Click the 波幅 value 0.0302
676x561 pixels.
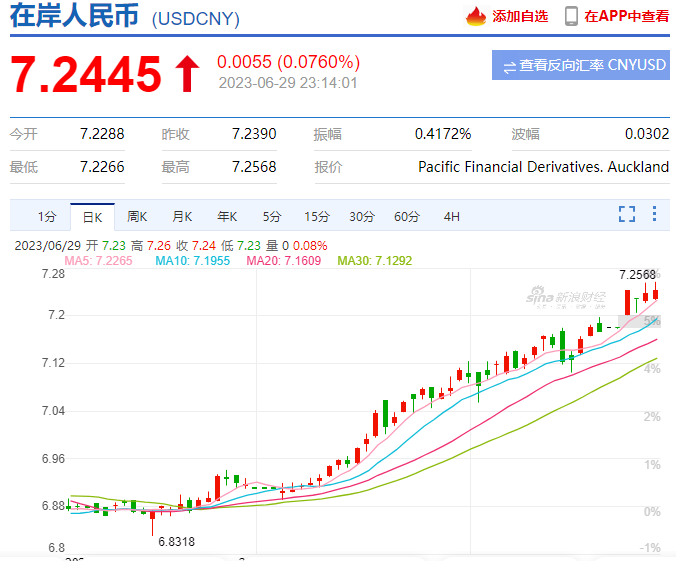647,134
